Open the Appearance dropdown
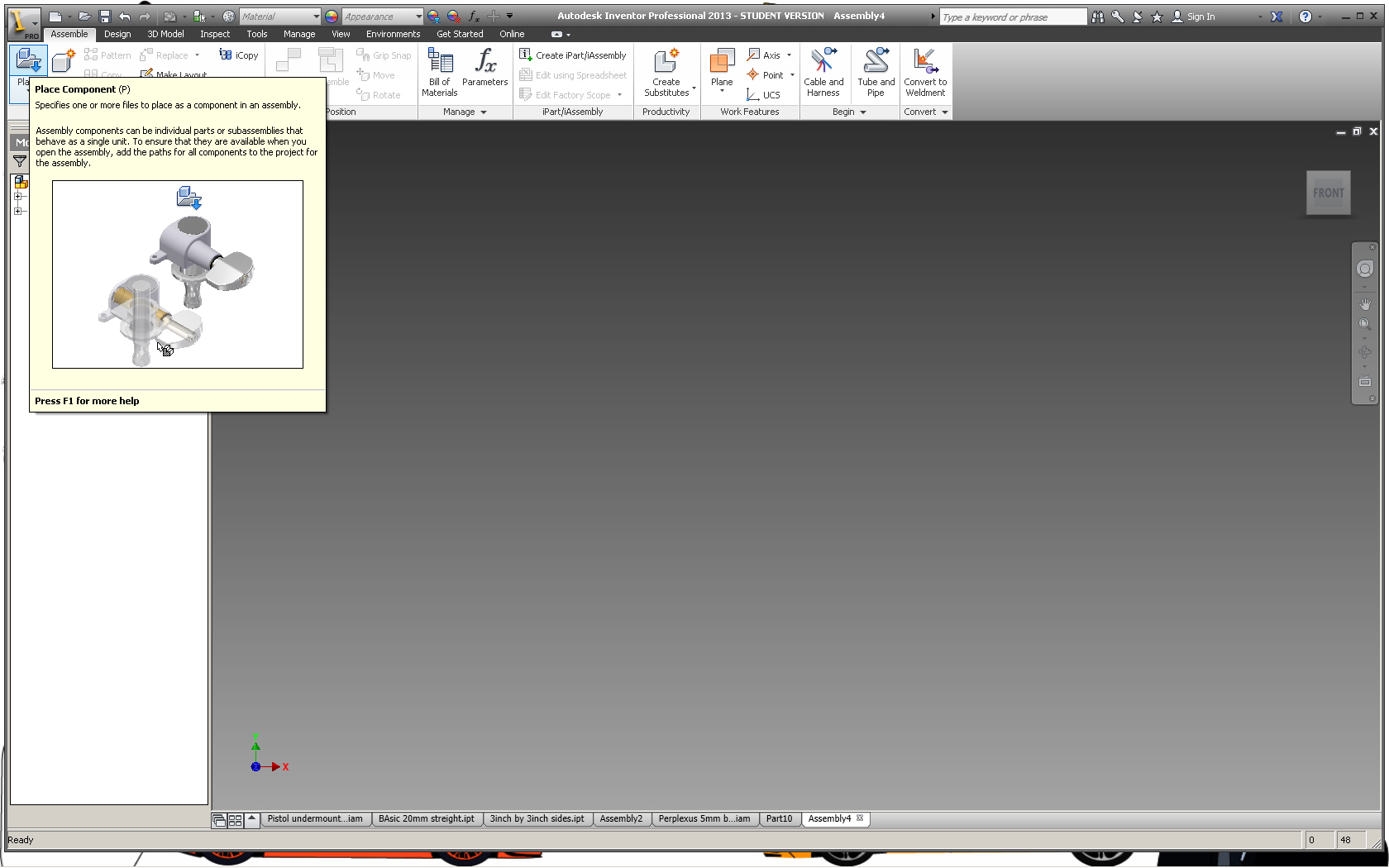The height and width of the screenshot is (868, 1389). (383, 17)
